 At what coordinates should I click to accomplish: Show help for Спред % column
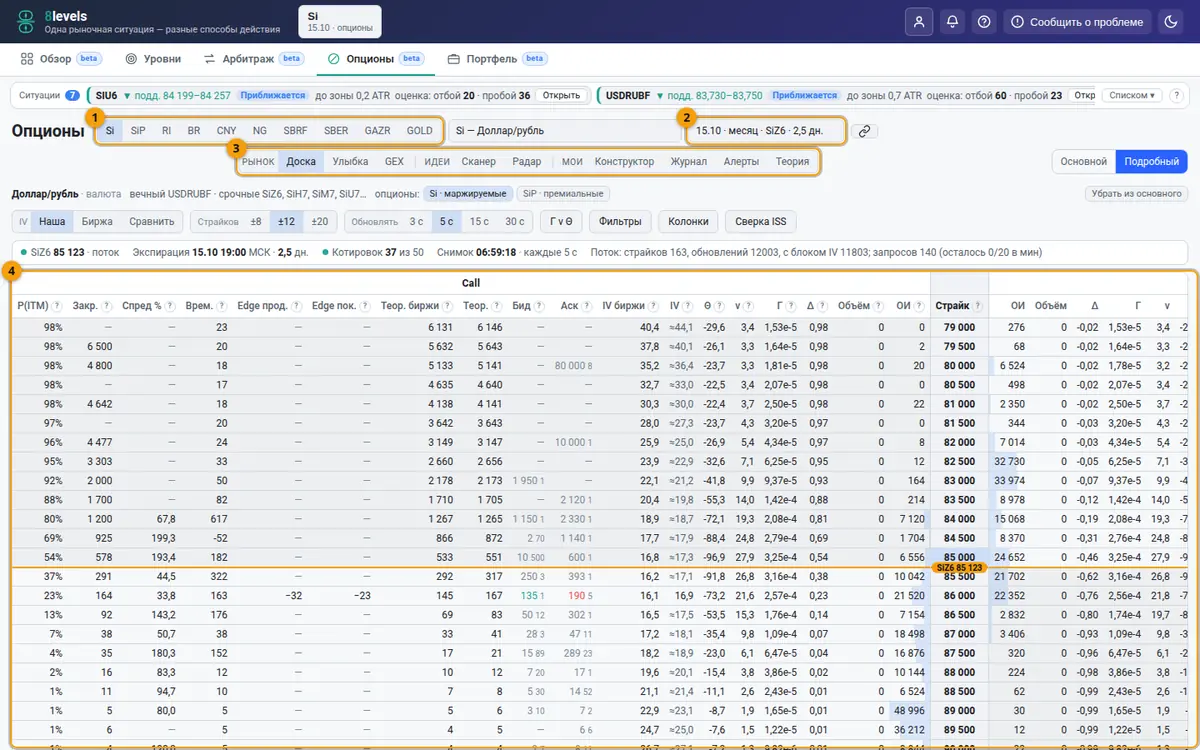click(x=171, y=305)
